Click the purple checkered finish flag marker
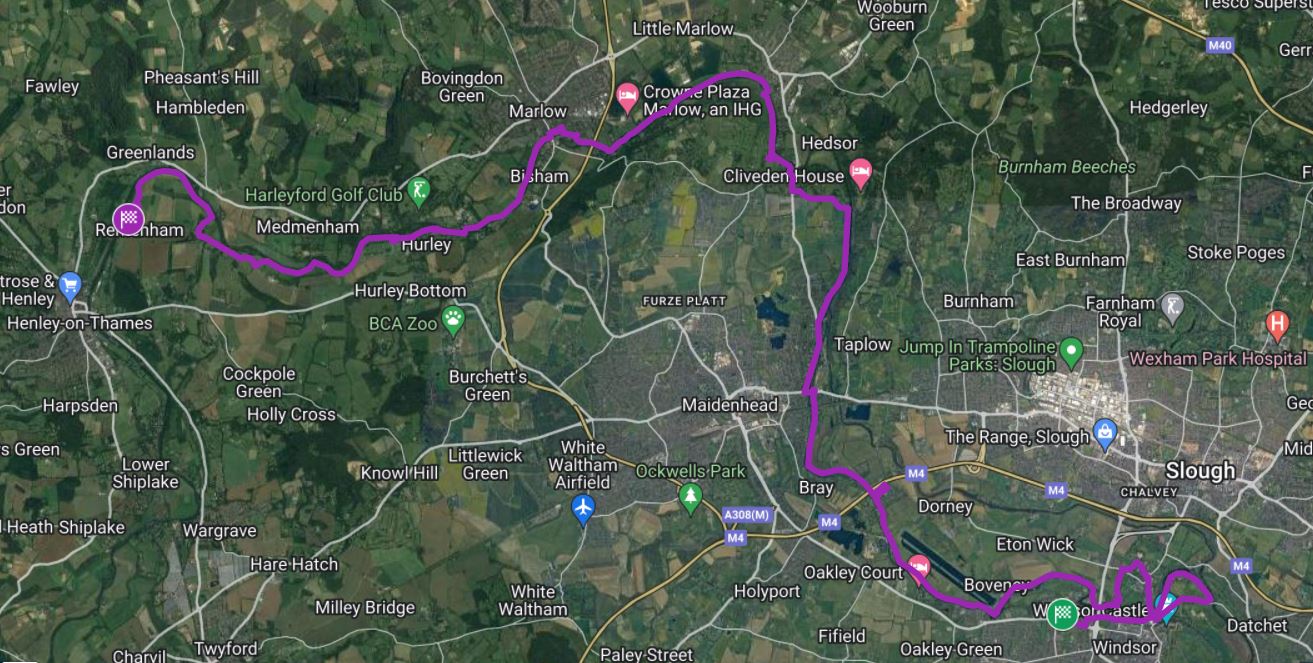The image size is (1313, 663). click(x=128, y=217)
